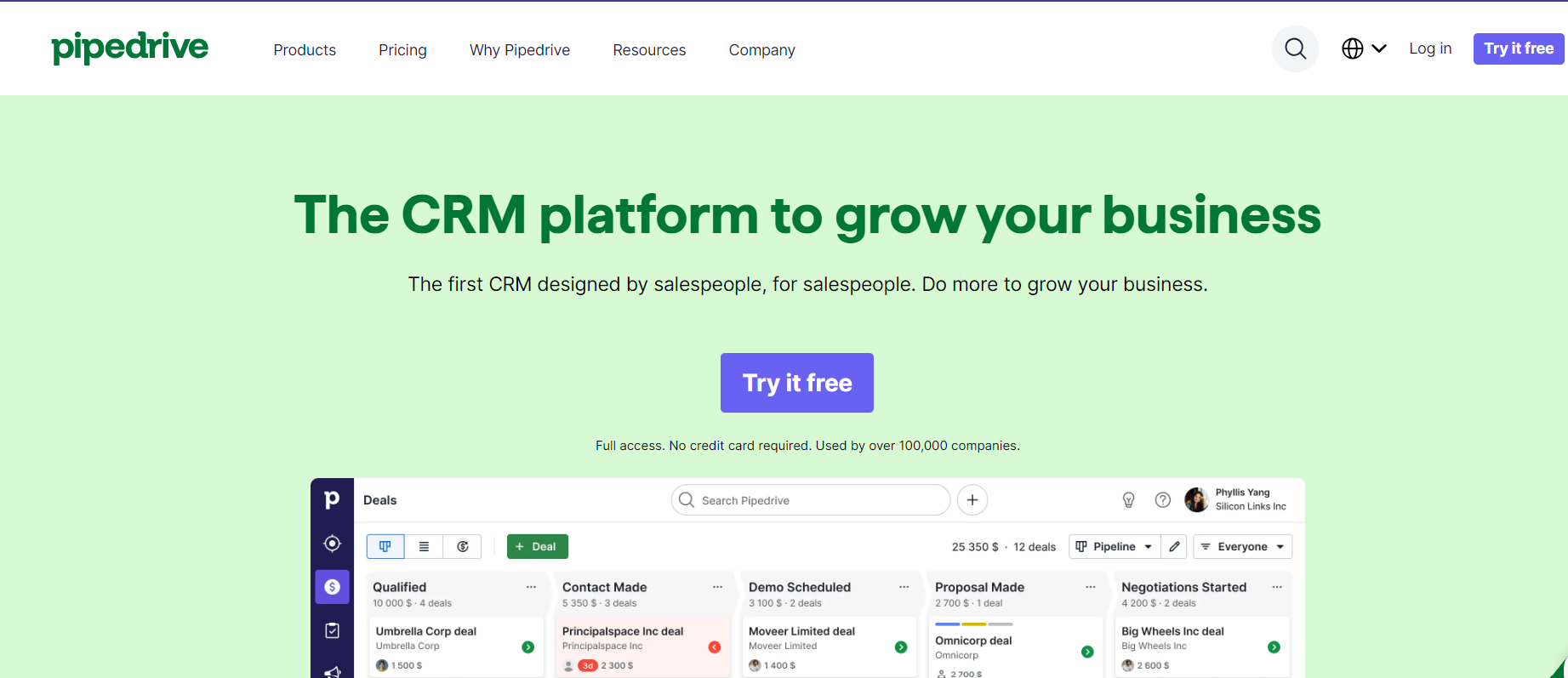
Task: Open the Qualified stage options menu
Action: (x=531, y=587)
